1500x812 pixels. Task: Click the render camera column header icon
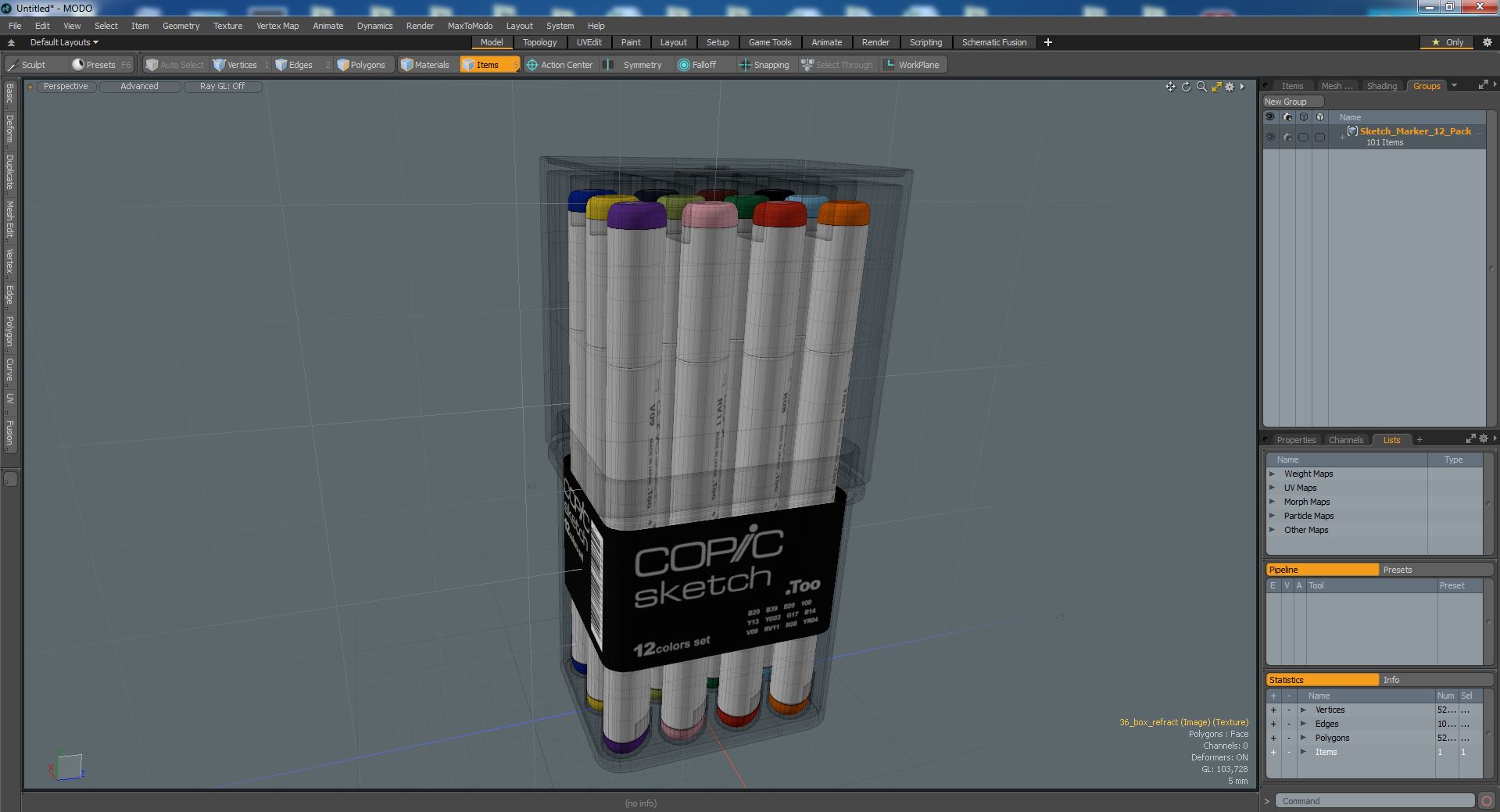tap(1287, 117)
